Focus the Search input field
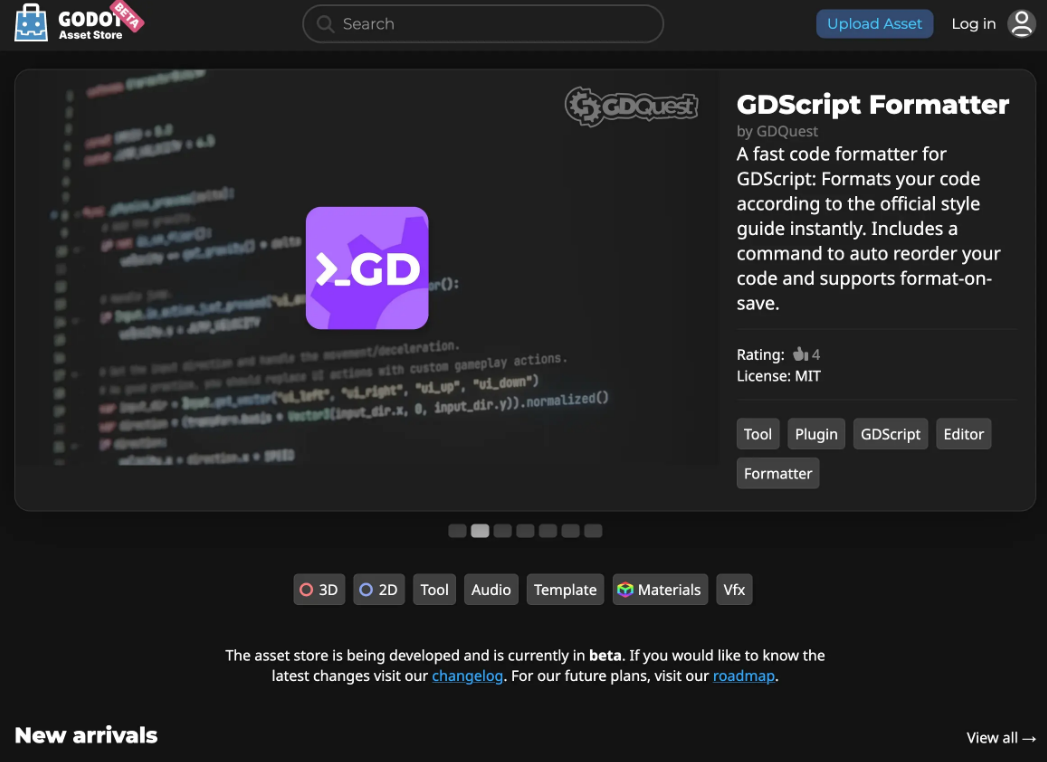 coord(483,24)
